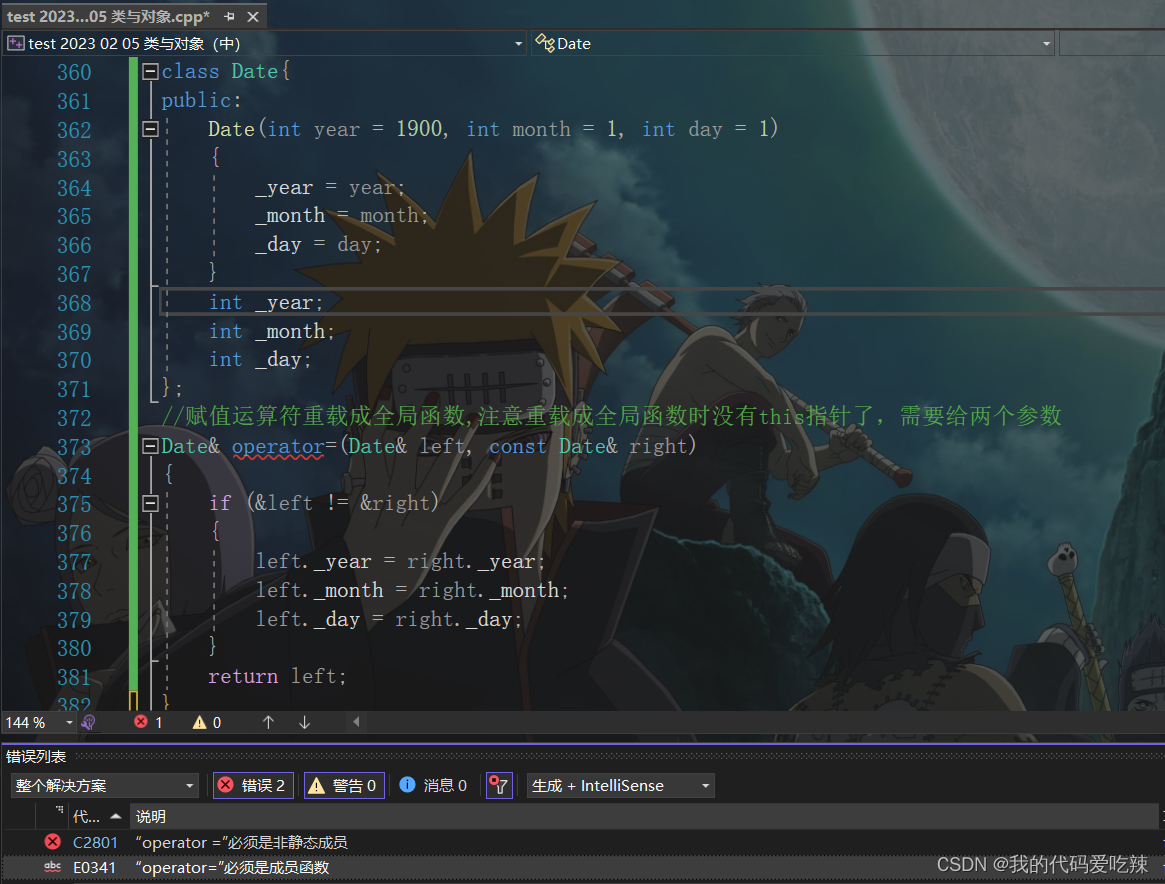The width and height of the screenshot is (1165, 884).
Task: Open error code C2801 link
Action: pyautogui.click(x=95, y=842)
